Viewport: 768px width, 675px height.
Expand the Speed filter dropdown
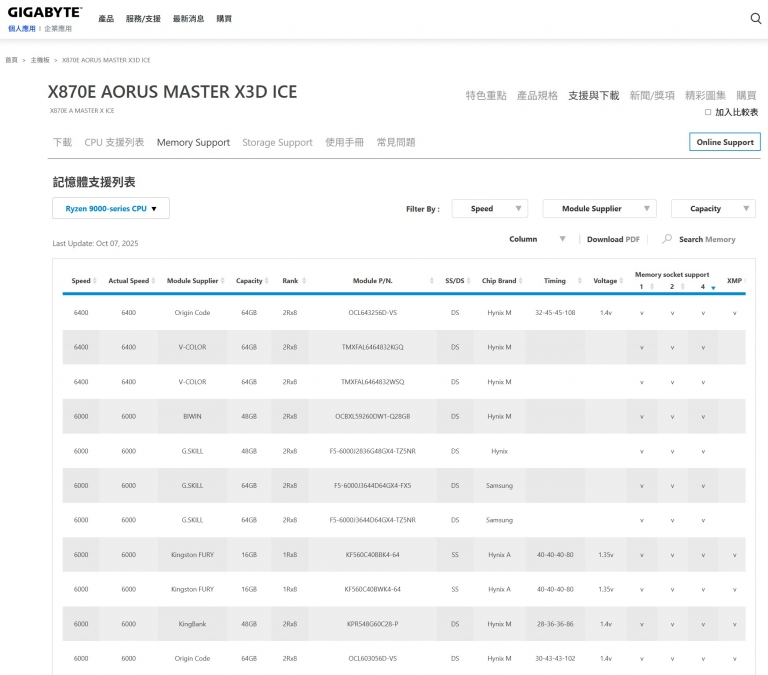[489, 208]
